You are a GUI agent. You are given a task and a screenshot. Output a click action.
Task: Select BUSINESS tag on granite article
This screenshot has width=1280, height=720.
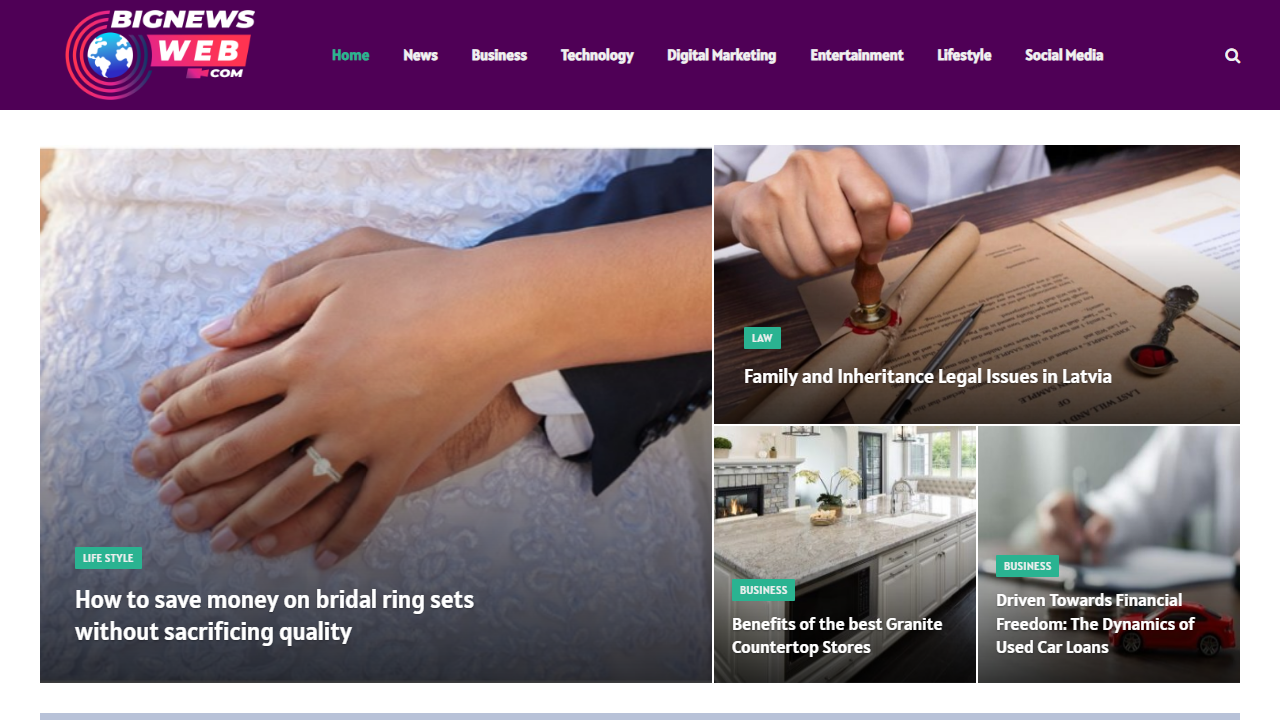[763, 590]
